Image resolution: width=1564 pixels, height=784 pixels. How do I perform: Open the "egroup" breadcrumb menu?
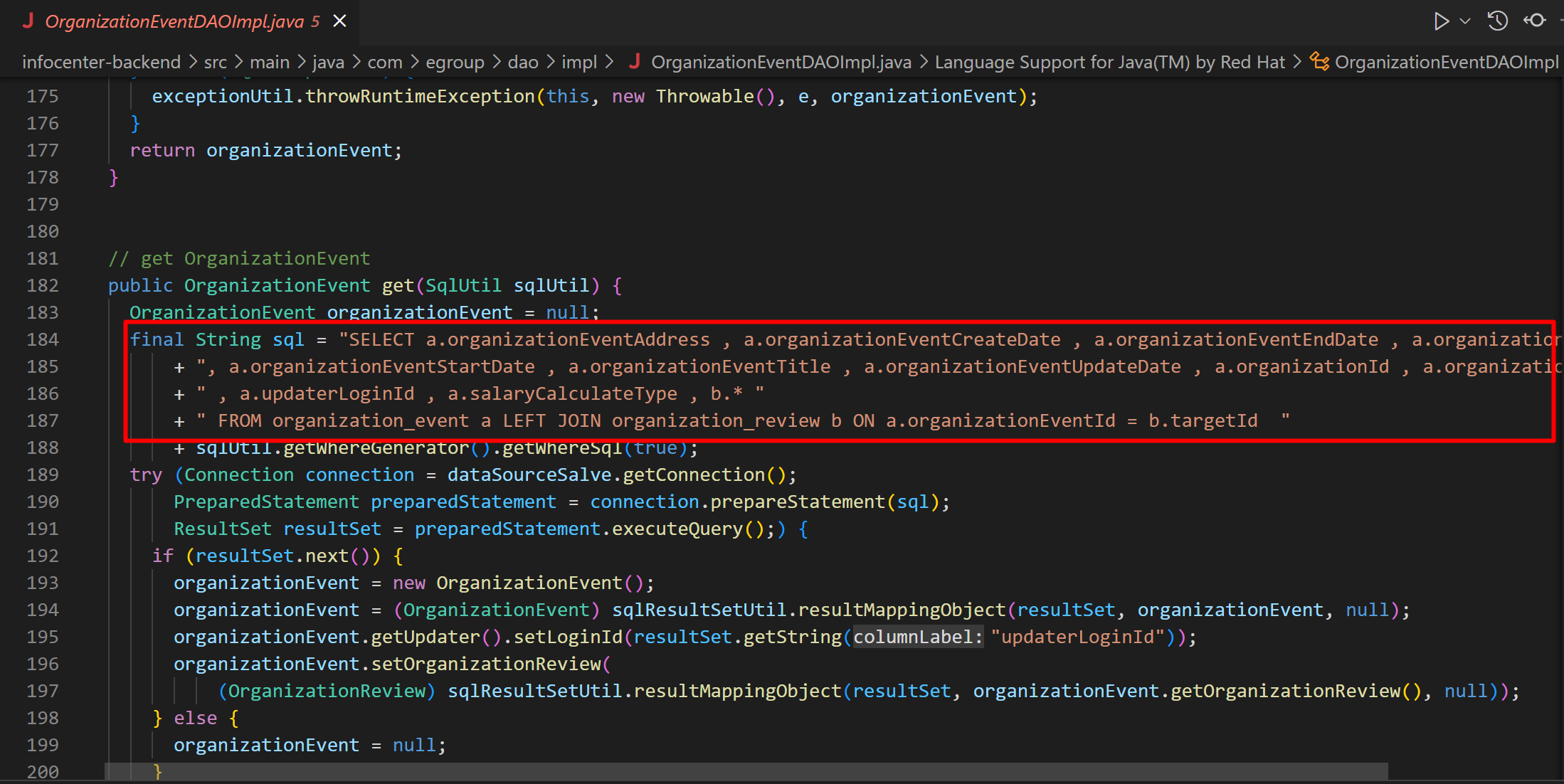(455, 62)
